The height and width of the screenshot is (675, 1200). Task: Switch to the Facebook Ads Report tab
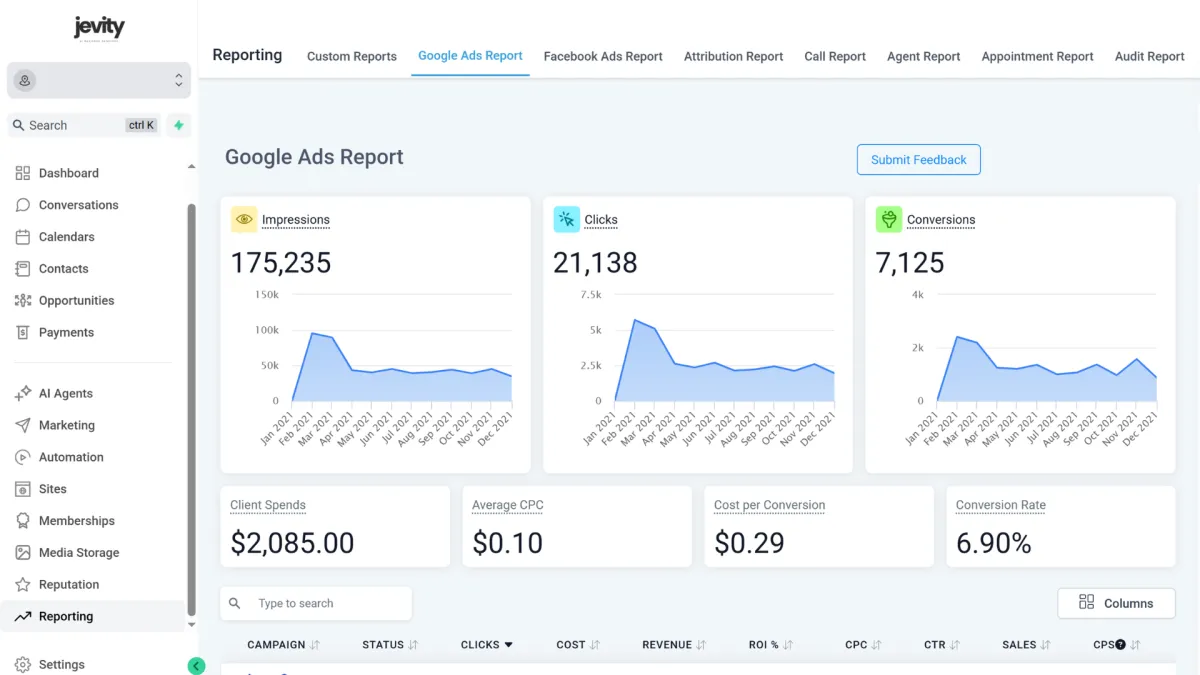click(x=603, y=57)
